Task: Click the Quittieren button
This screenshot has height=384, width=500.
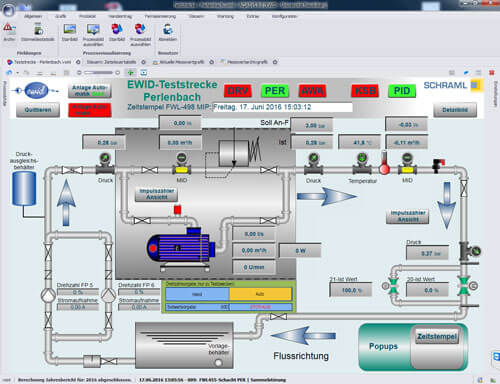Action: [x=38, y=110]
